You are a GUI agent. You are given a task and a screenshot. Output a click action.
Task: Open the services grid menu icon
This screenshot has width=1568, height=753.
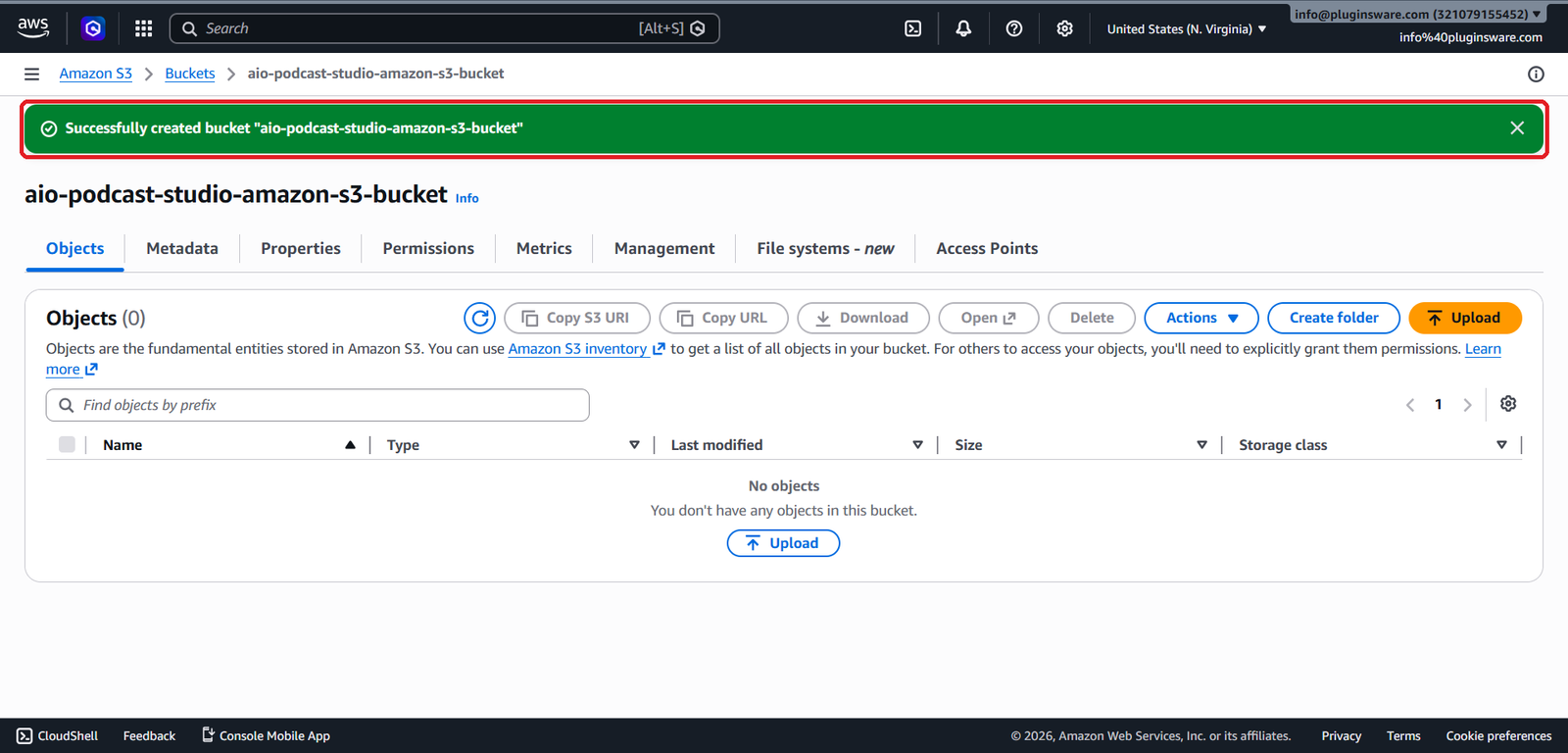(x=143, y=28)
